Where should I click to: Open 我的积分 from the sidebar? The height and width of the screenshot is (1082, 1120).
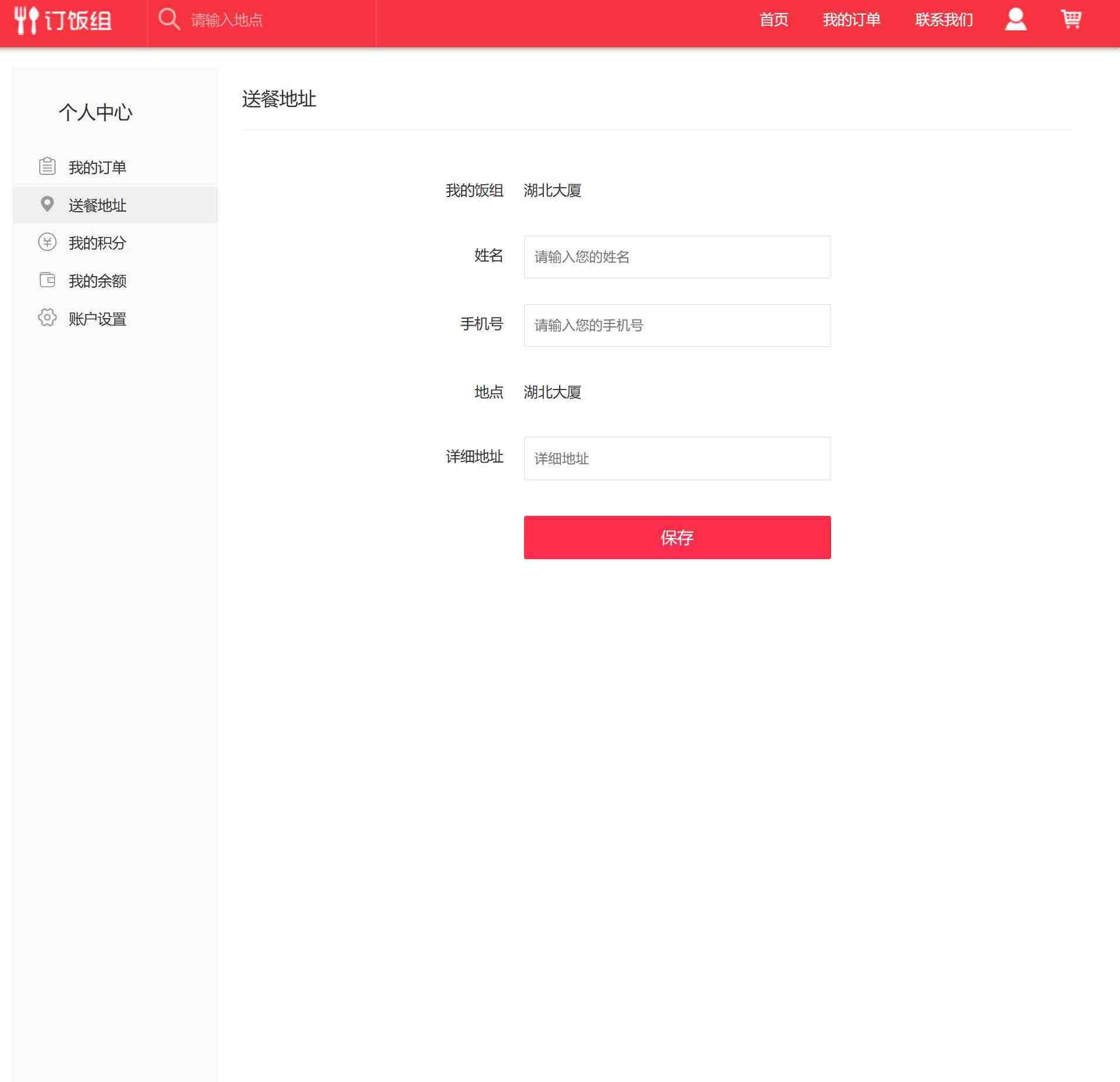tap(97, 243)
